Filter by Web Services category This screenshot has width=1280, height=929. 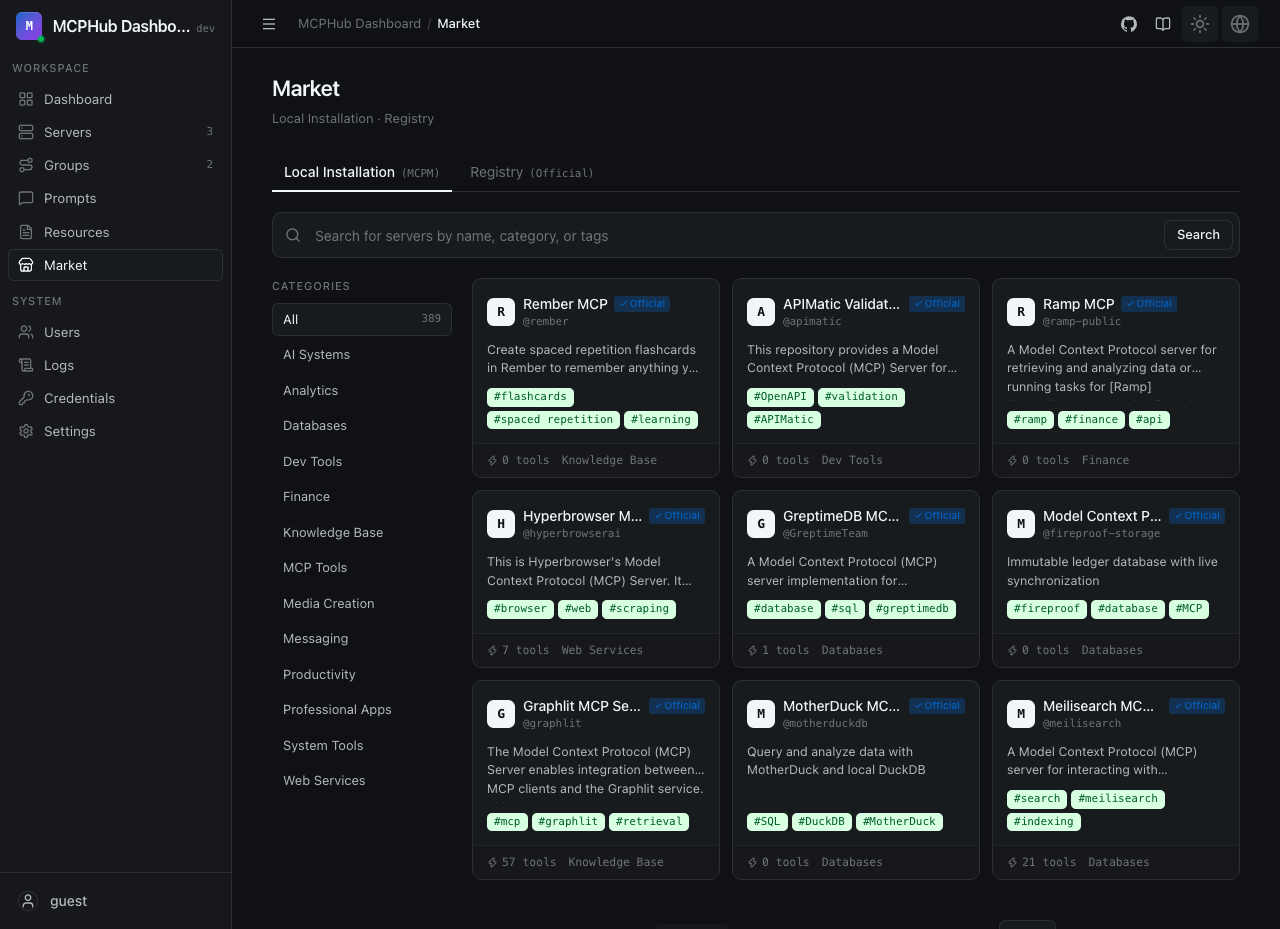pyautogui.click(x=362, y=781)
